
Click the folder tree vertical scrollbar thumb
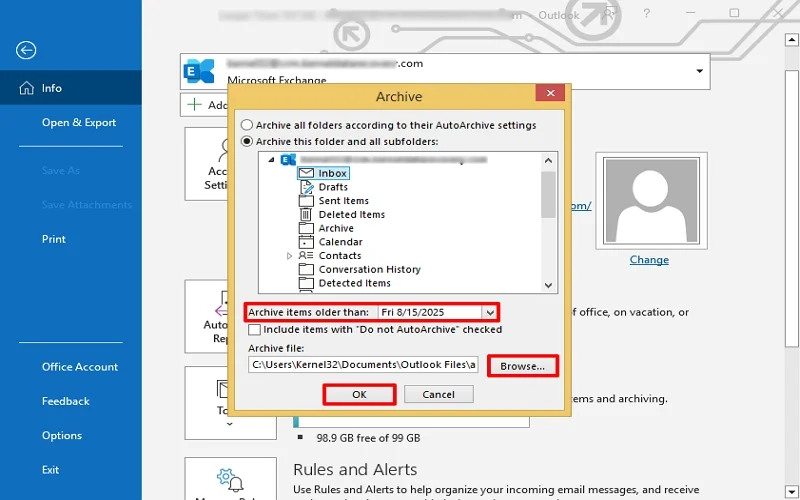click(548, 194)
